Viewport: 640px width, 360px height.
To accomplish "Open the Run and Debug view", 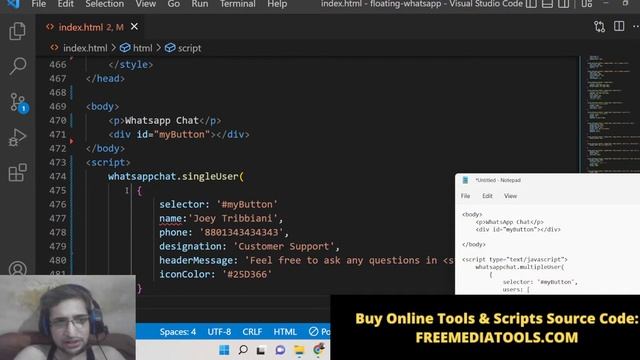I will 17,138.
